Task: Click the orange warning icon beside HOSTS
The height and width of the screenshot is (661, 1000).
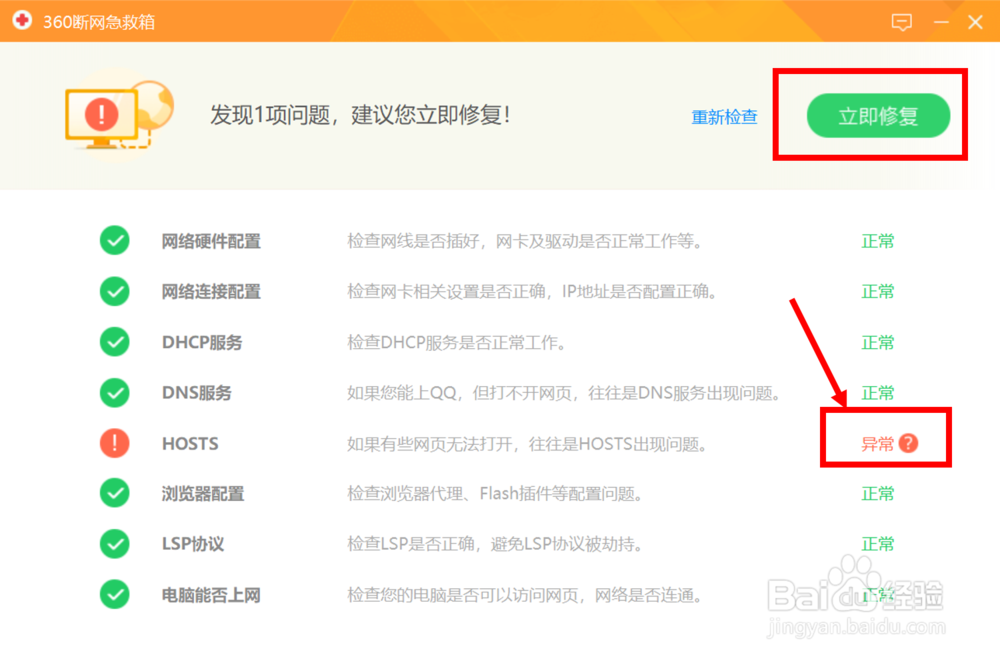Action: (x=114, y=443)
